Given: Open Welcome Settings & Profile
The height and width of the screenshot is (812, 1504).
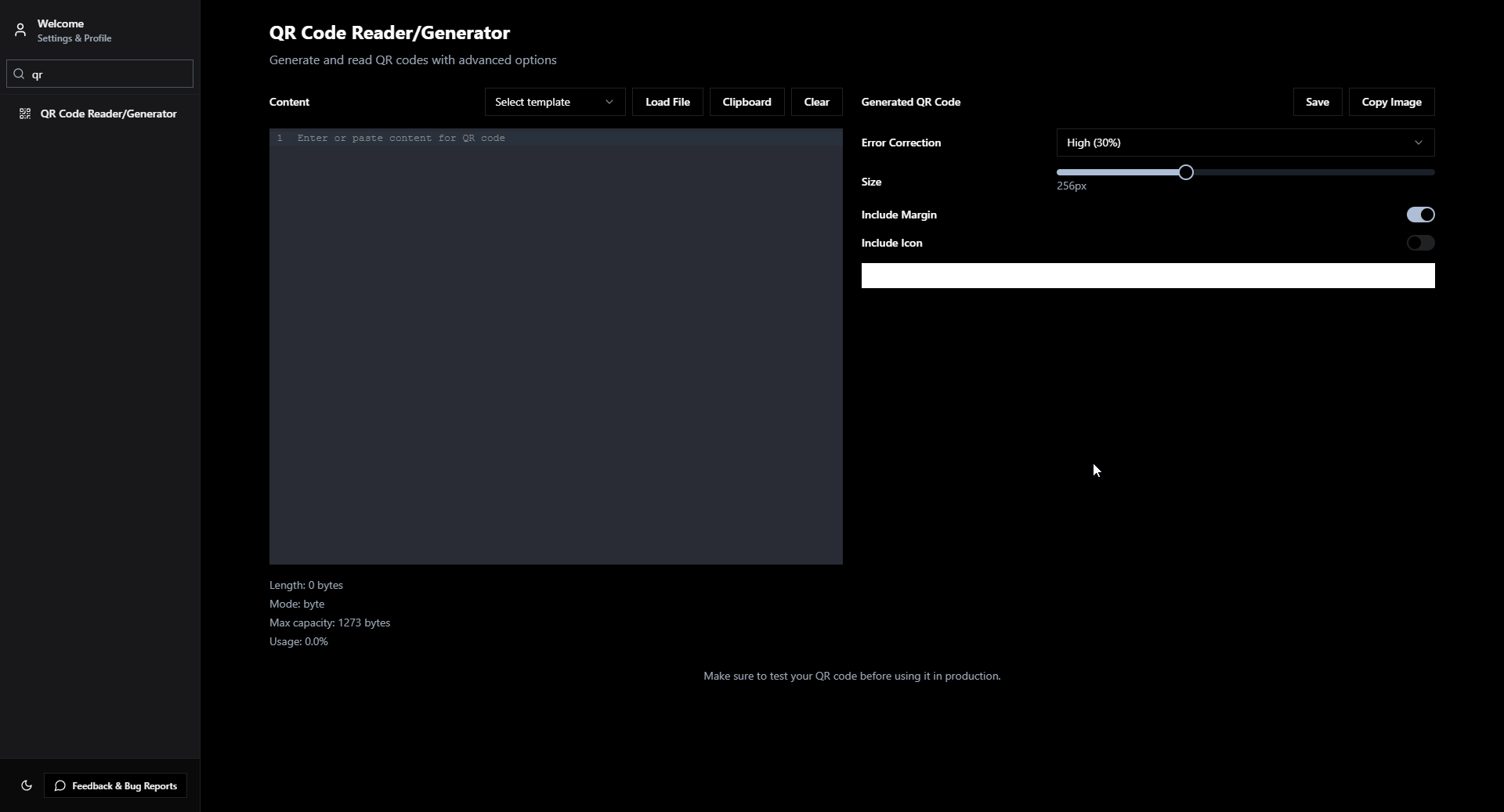Looking at the screenshot, I should click(74, 31).
